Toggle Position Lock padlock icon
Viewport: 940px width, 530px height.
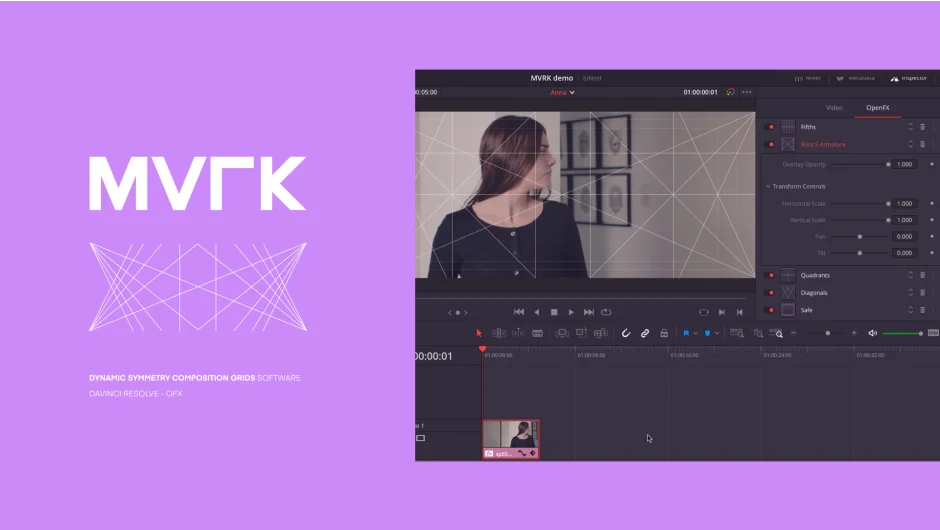664,333
